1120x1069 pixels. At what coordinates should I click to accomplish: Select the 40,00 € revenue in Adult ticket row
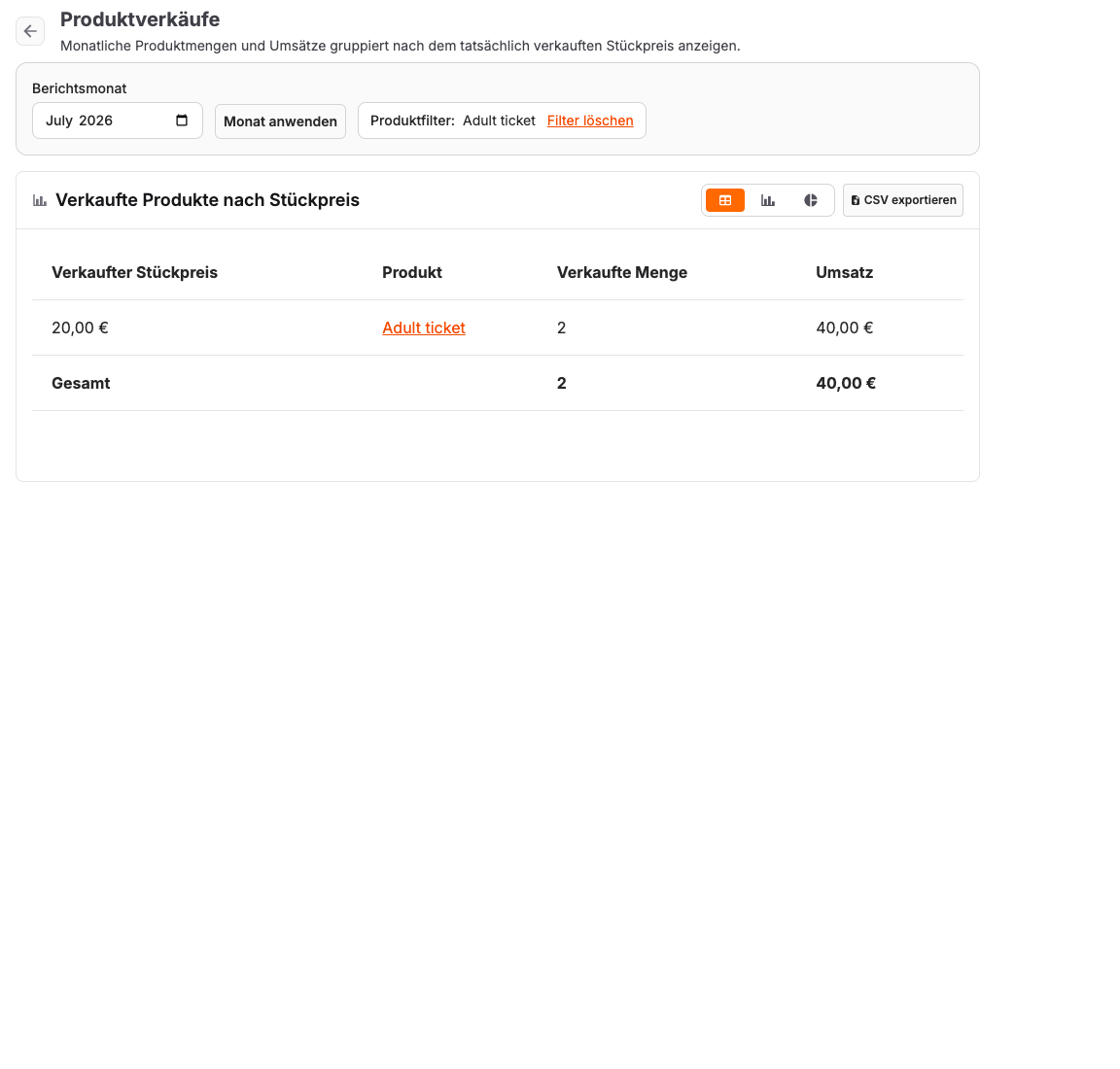point(844,328)
